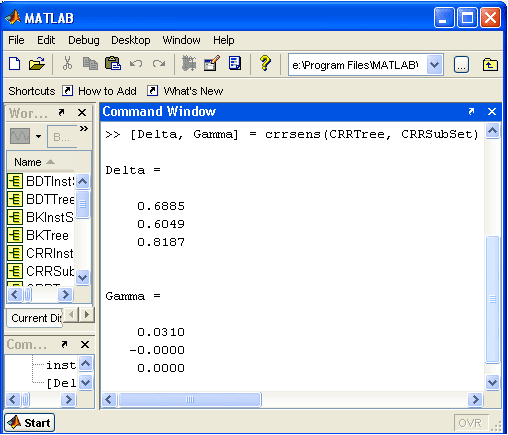Screen dimensions: 508x435
Task: Click the workspace plot waveform icon
Action: coord(20,136)
